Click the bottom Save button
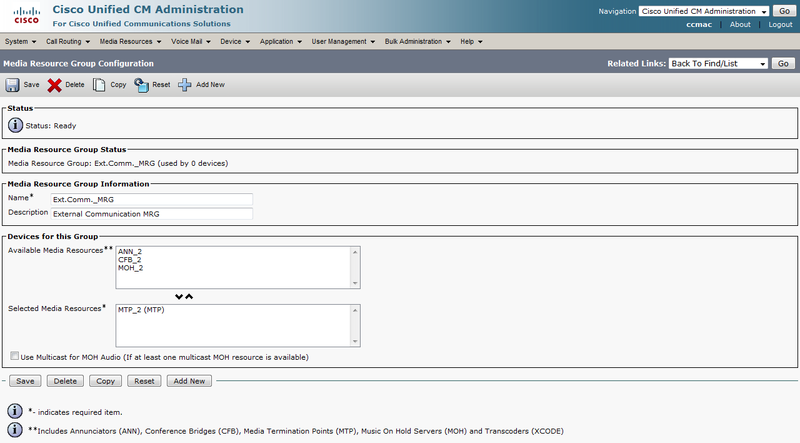The height and width of the screenshot is (443, 800). click(x=25, y=381)
